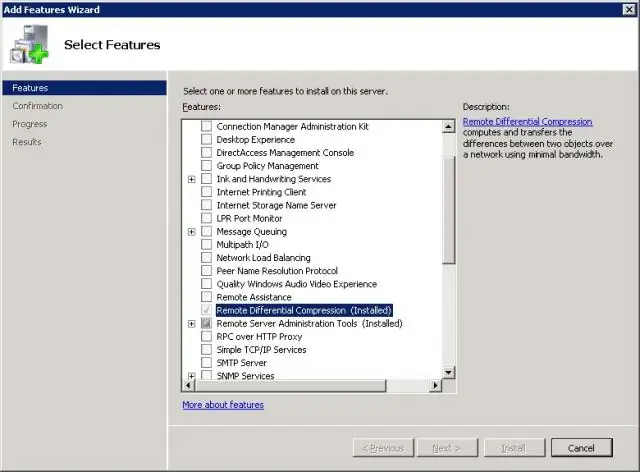This screenshot has height=472, width=640.
Task: Enable the Group Policy Management feature
Action: point(207,166)
